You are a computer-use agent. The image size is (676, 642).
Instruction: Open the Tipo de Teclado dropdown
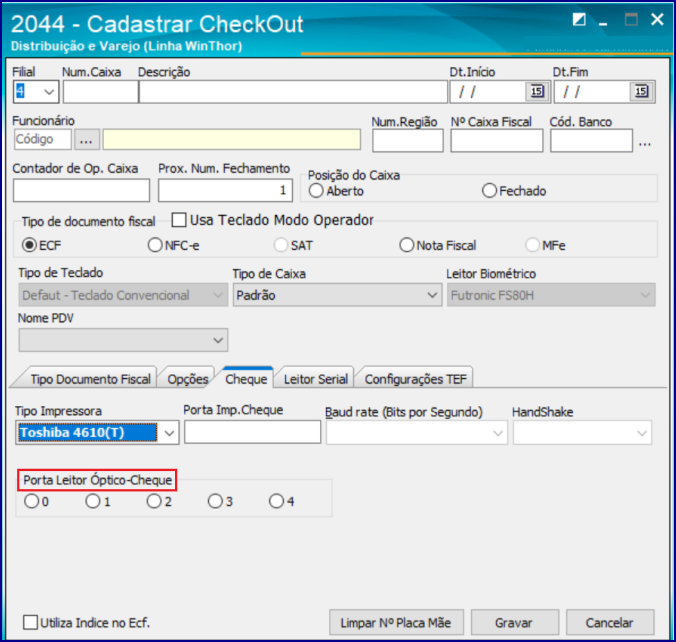coord(218,295)
